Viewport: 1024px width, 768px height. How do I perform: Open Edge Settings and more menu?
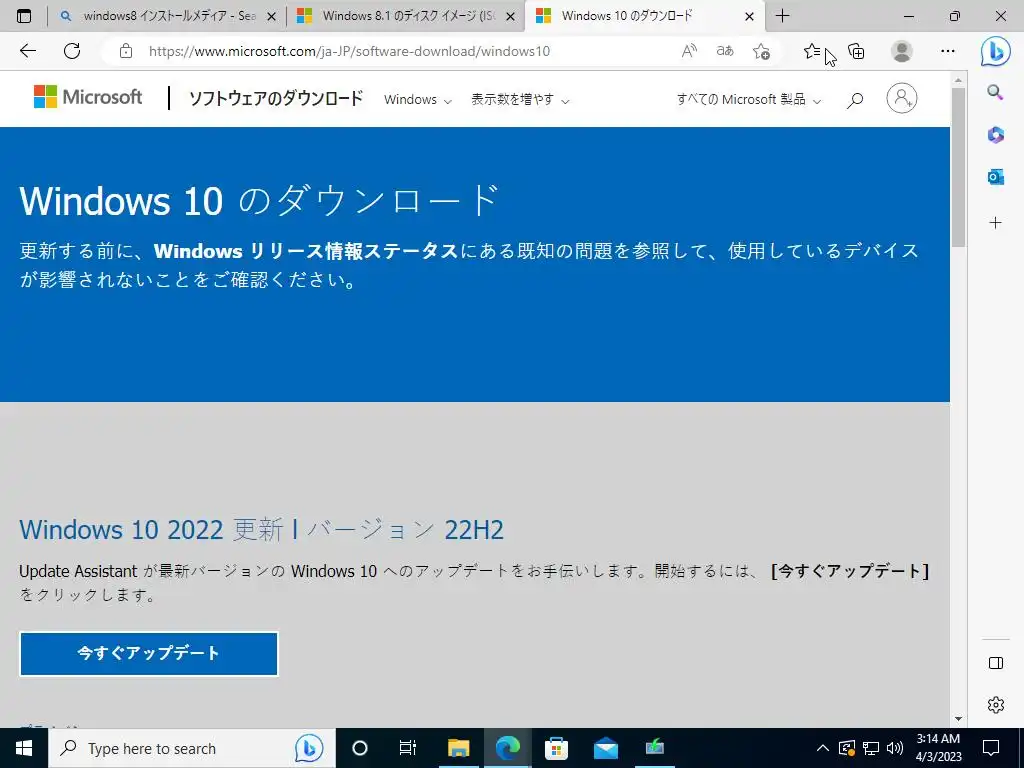(x=948, y=51)
